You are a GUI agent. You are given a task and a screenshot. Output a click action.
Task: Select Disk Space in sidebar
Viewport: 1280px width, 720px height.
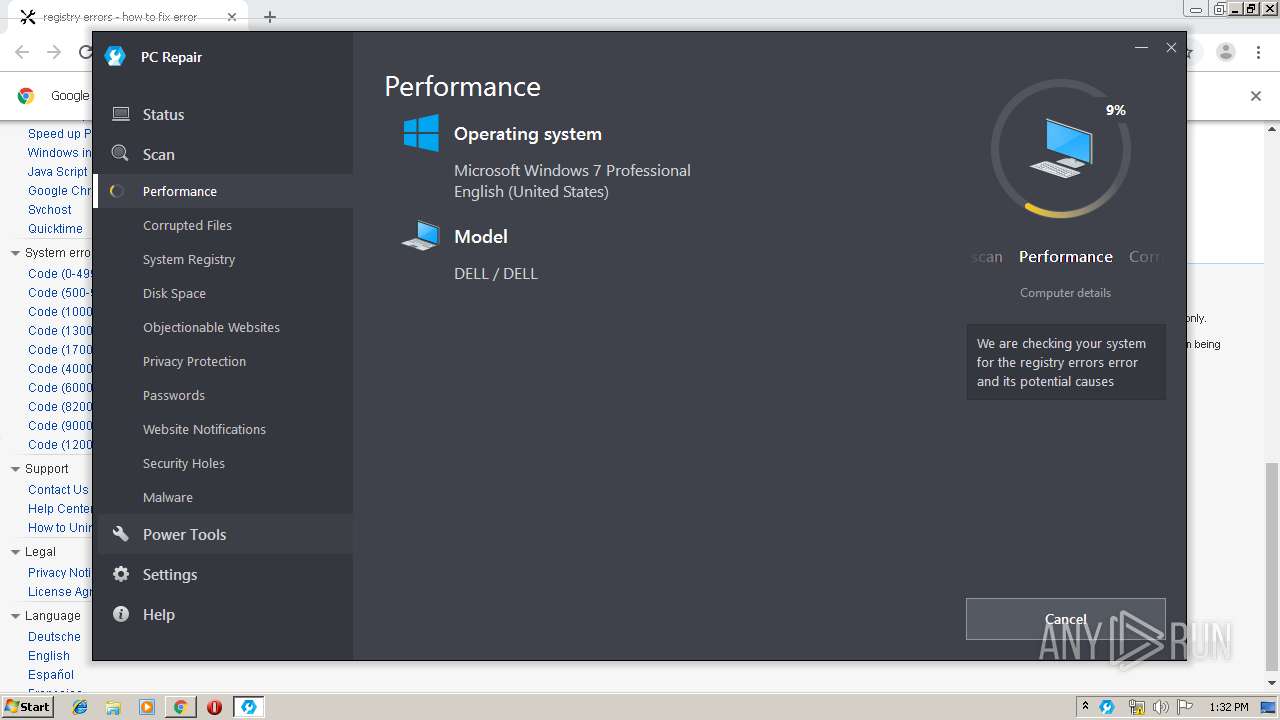coord(174,293)
